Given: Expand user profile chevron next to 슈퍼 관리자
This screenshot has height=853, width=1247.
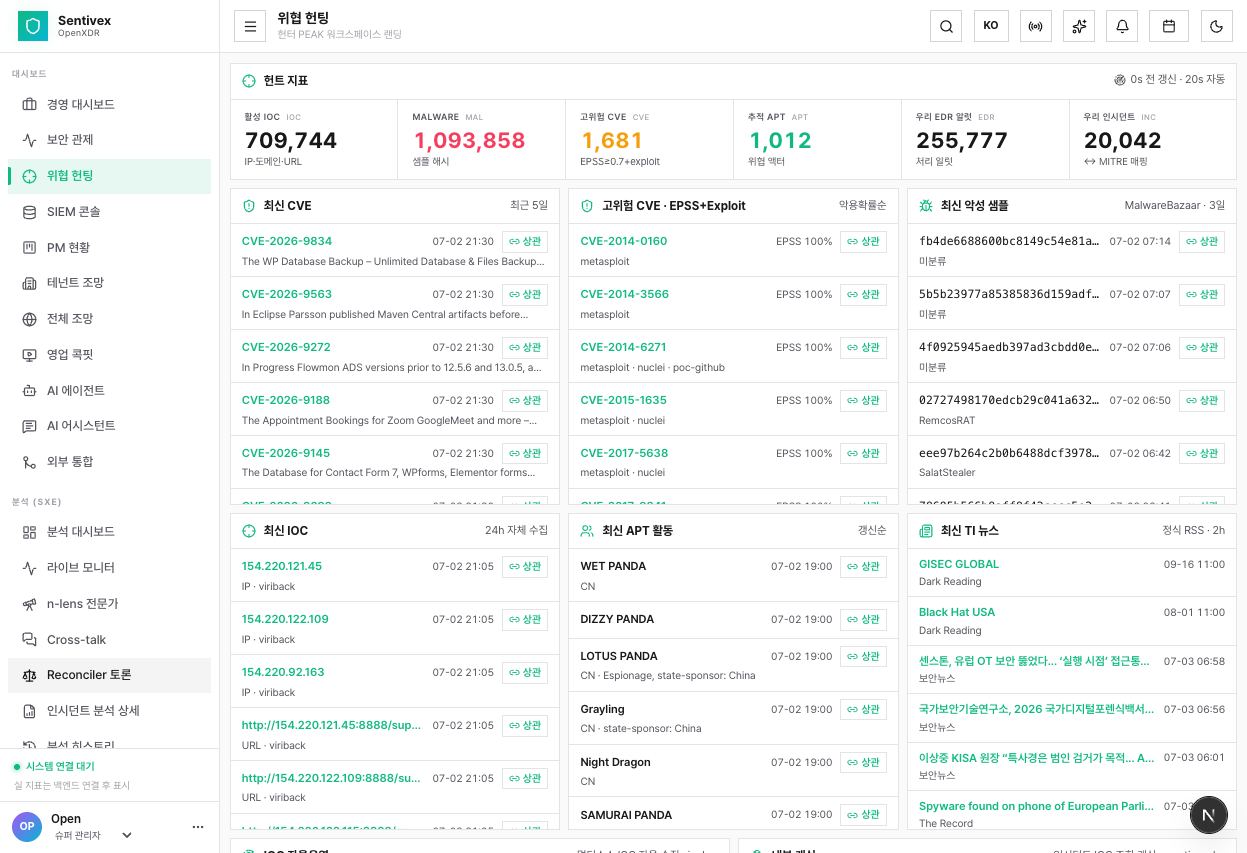Looking at the screenshot, I should (x=127, y=835).
